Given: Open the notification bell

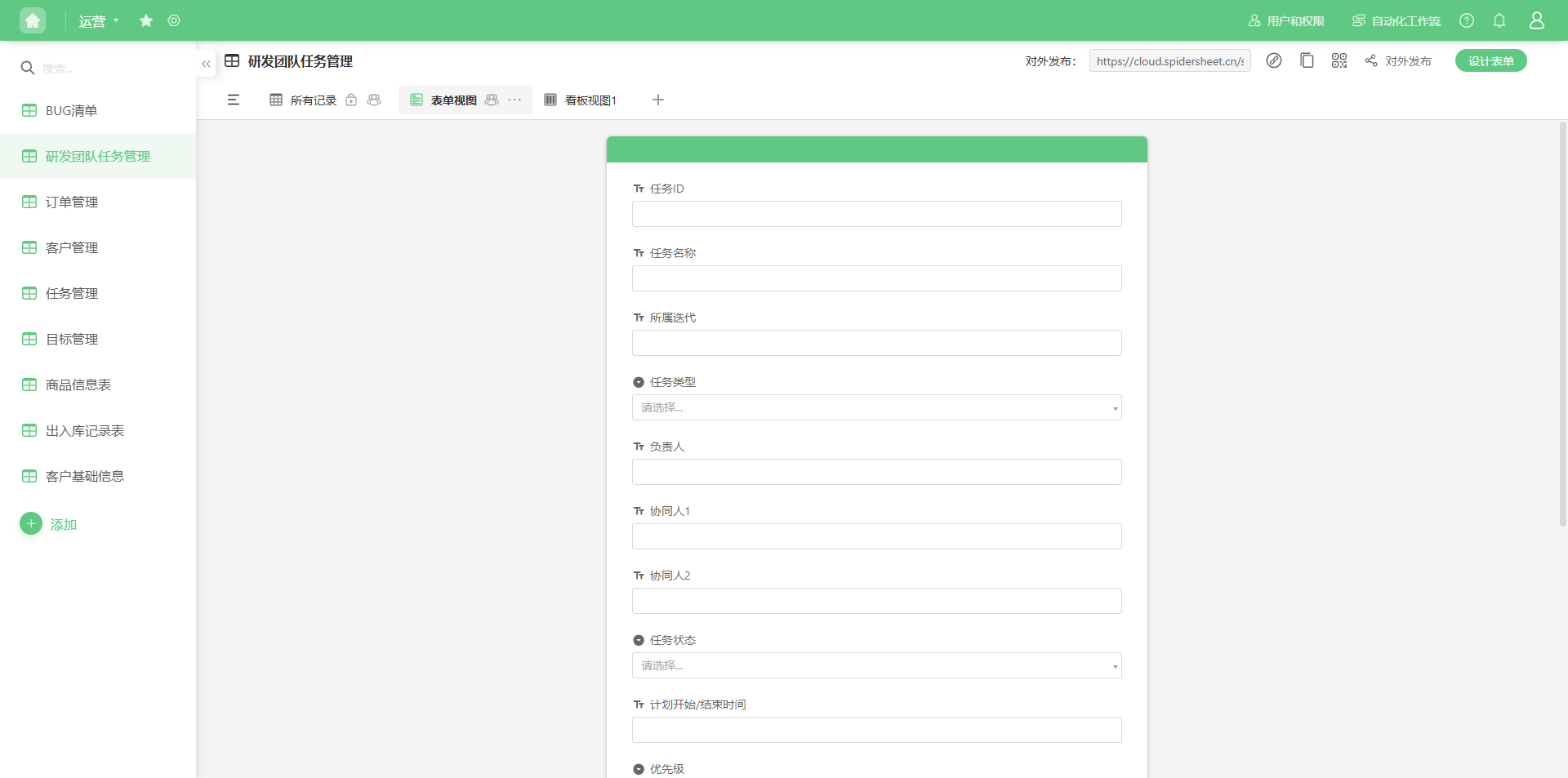Looking at the screenshot, I should pos(1499,20).
